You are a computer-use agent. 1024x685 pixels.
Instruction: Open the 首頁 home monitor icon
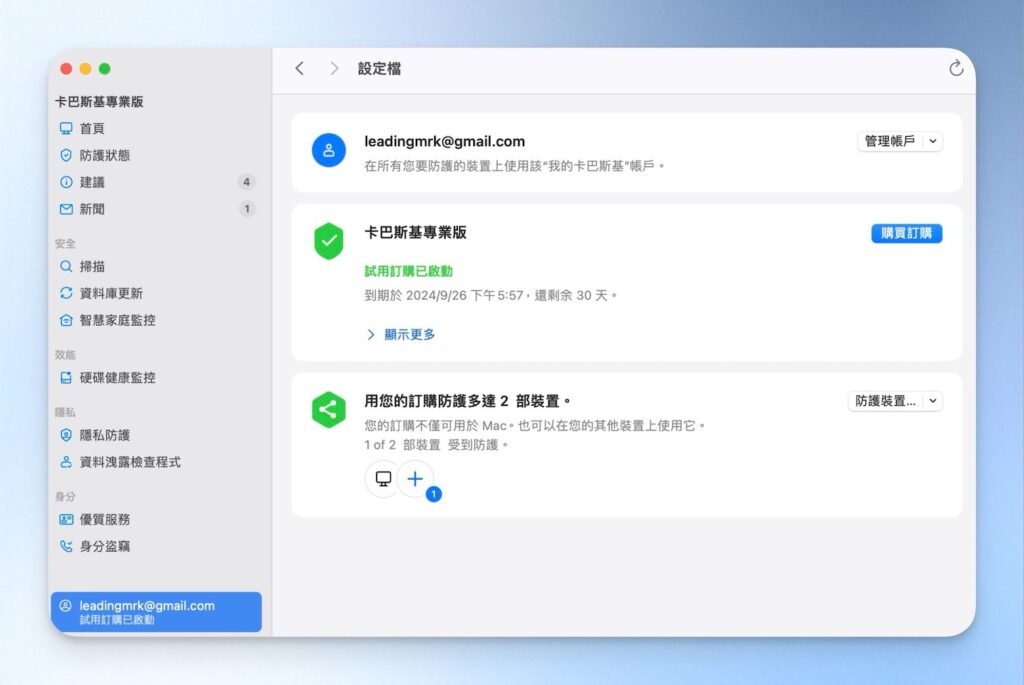point(66,128)
